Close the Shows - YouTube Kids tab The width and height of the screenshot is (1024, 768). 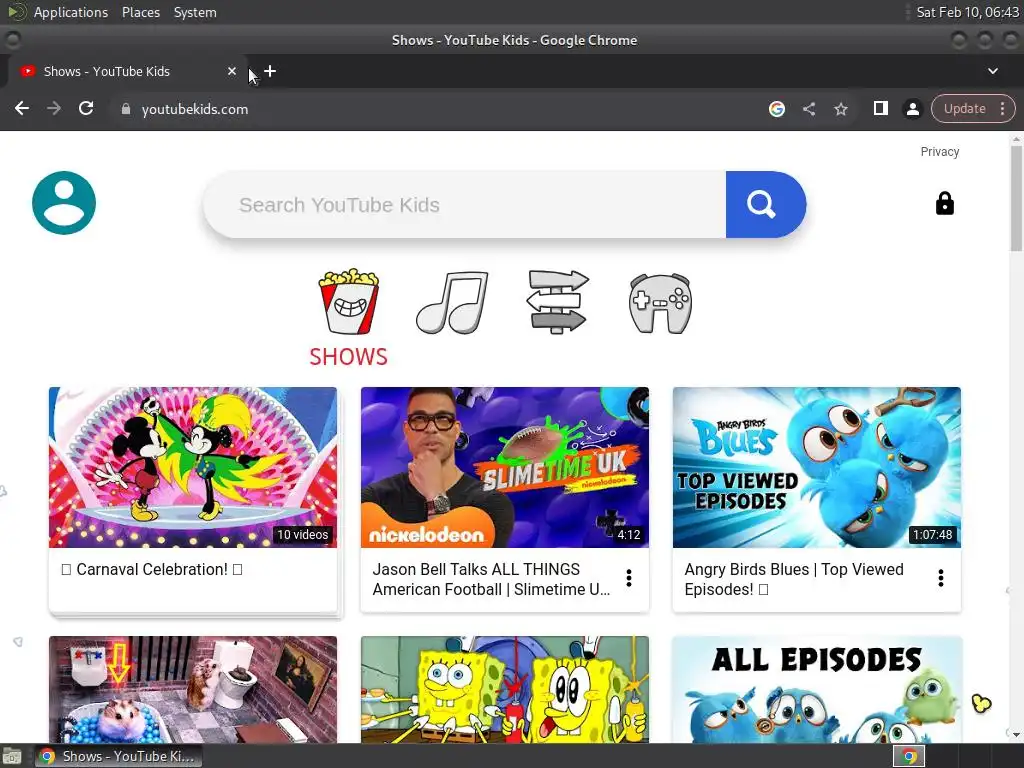(232, 71)
